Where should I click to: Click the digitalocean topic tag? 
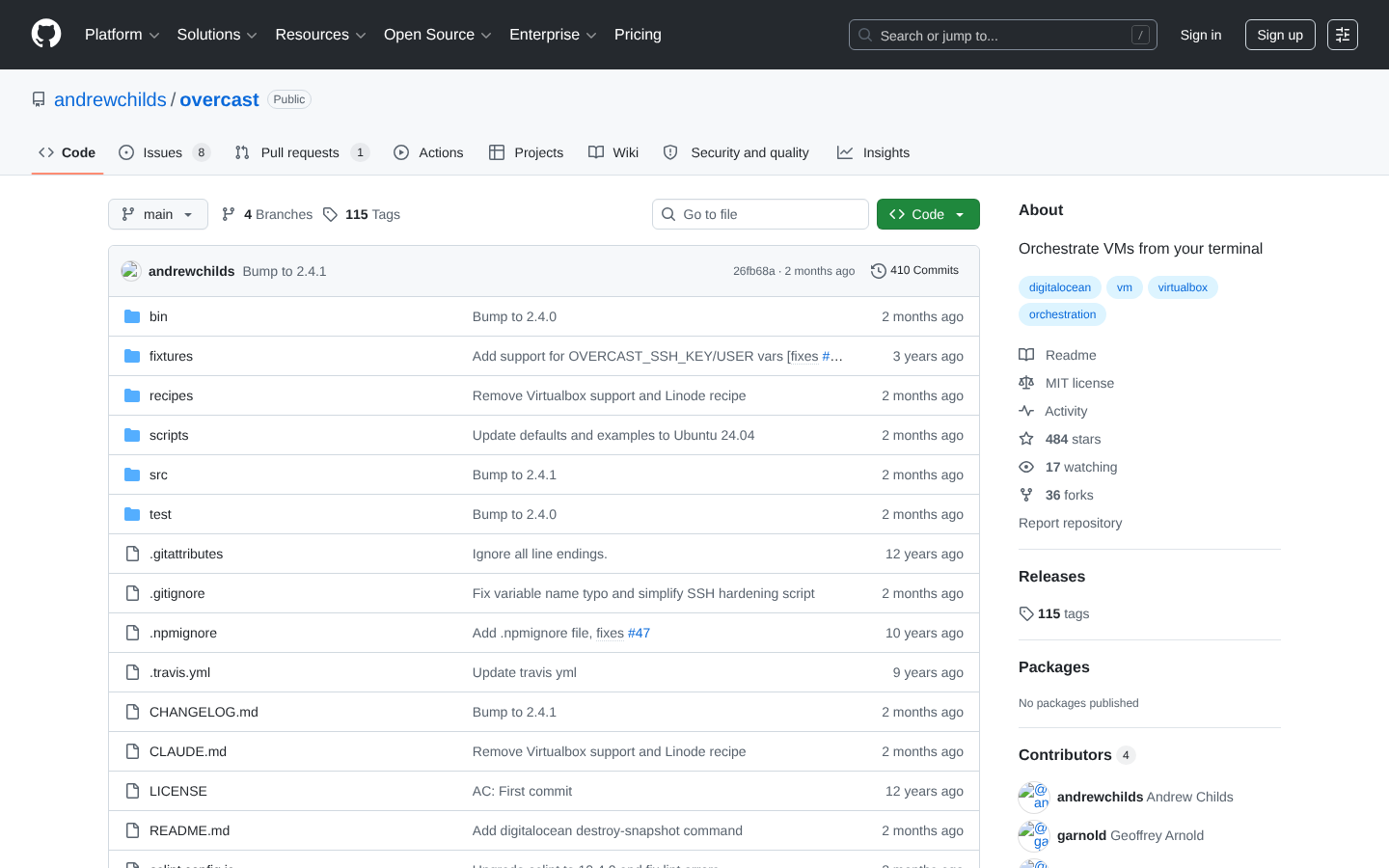point(1060,287)
